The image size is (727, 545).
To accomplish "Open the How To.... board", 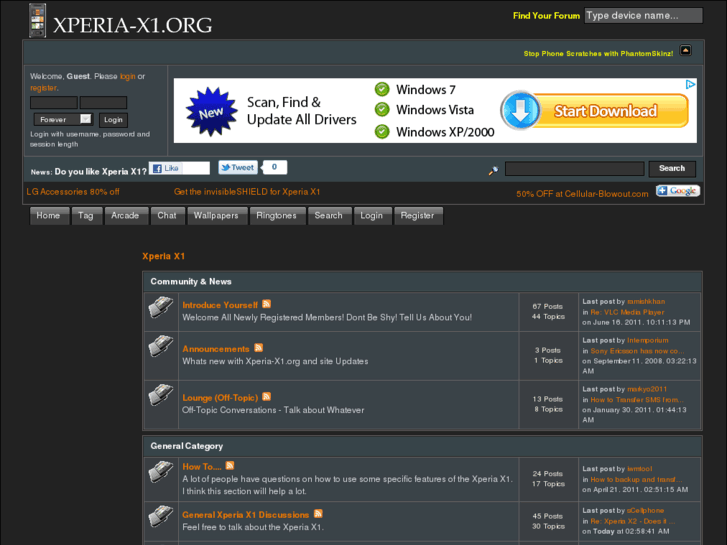I will tap(202, 467).
